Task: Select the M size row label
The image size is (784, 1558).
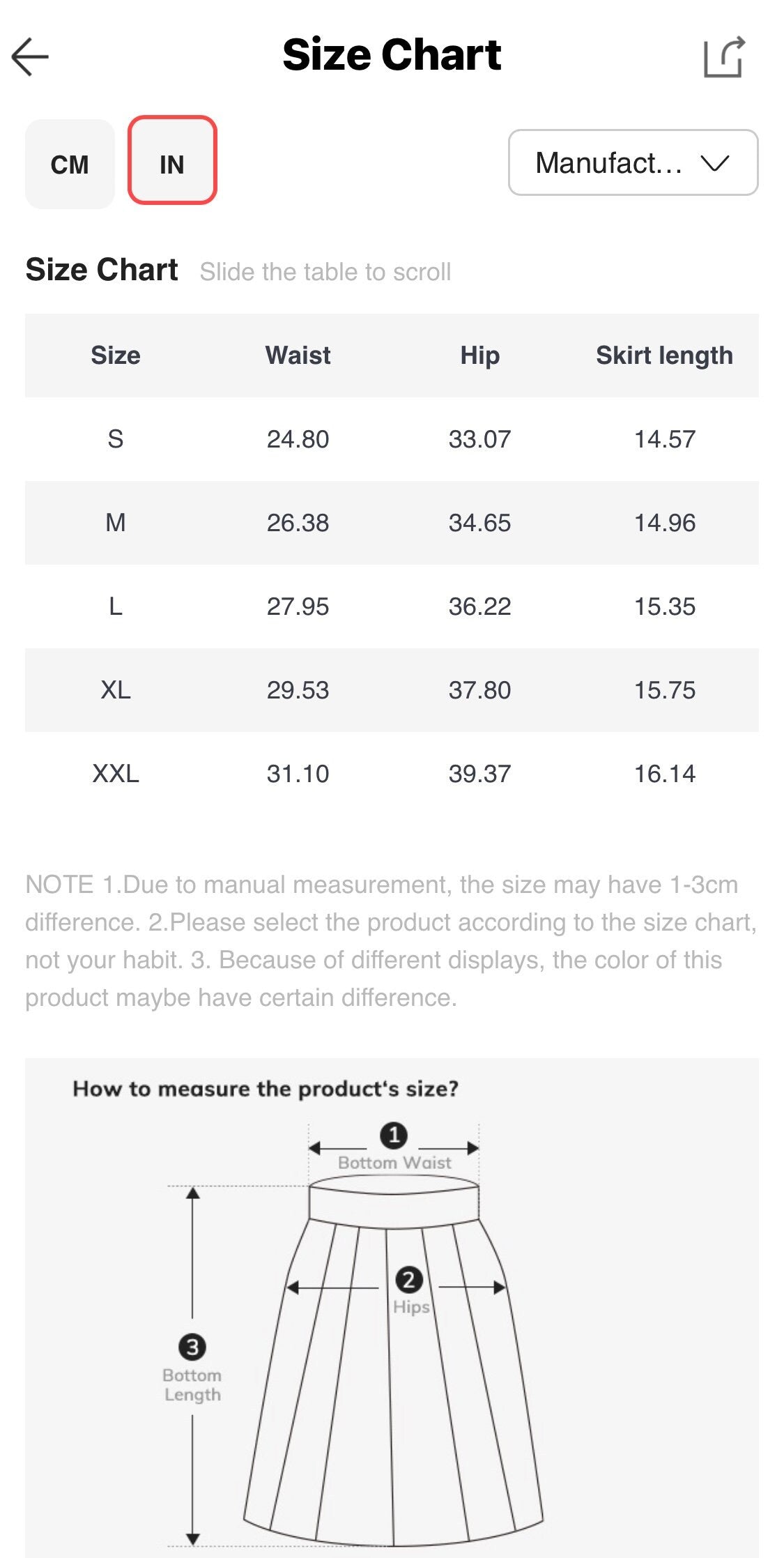Action: pos(116,523)
